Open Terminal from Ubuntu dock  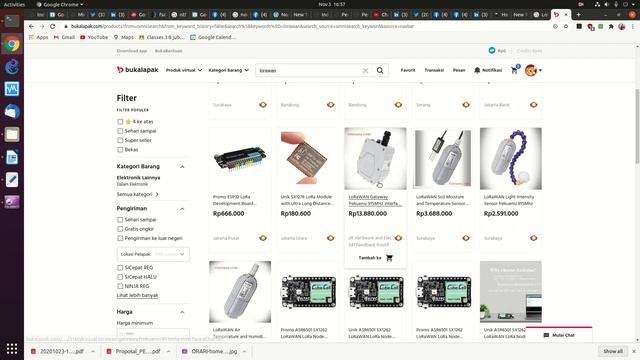click(x=12, y=20)
